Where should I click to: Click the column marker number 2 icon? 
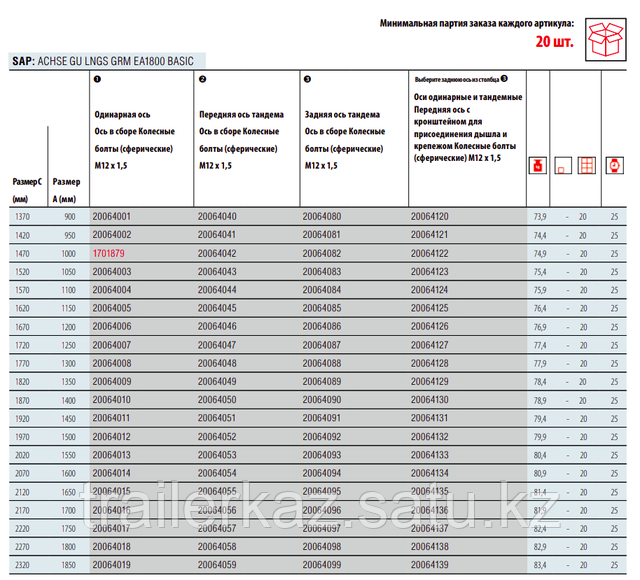pyautogui.click(x=202, y=79)
